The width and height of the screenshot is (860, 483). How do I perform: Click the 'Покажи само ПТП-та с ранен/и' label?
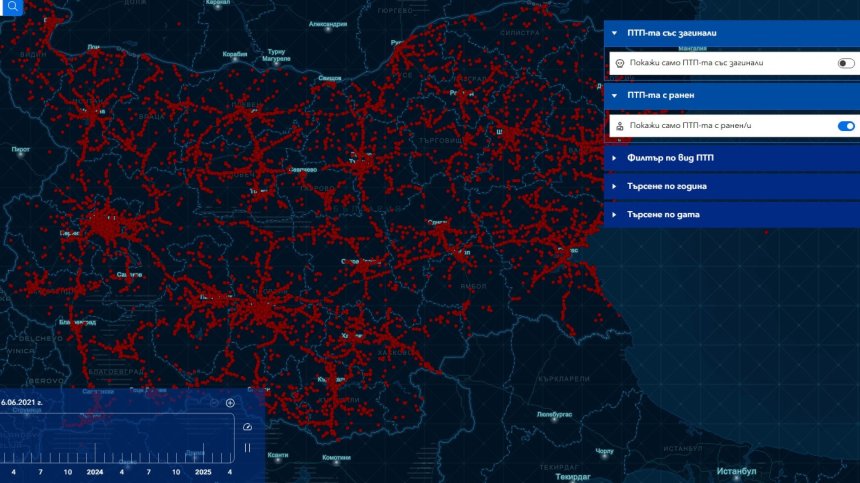(691, 126)
